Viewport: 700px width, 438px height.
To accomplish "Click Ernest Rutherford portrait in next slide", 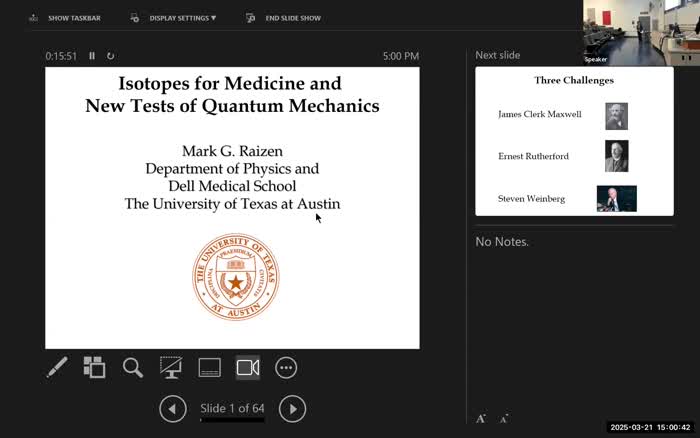I will [x=617, y=156].
